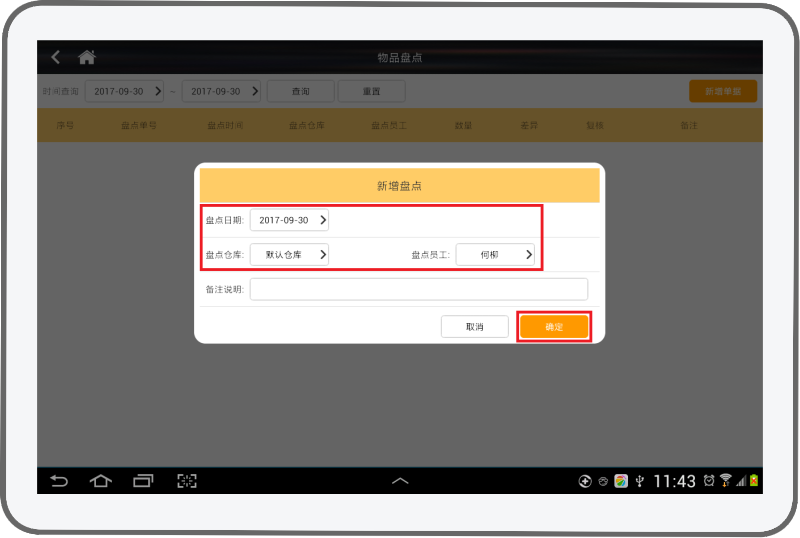Tap the clock showing 11:43 in status bar
Screen dimensions: 800x538
click(x=674, y=481)
